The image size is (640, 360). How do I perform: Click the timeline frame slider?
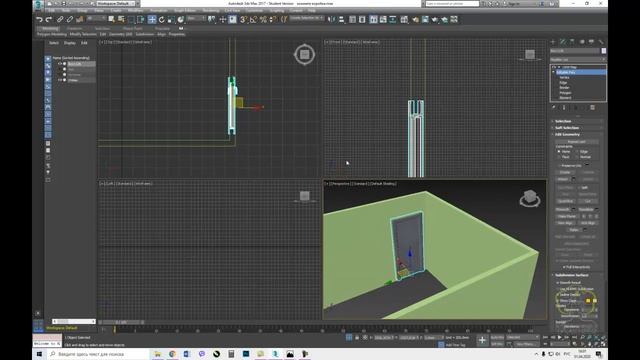(122, 322)
